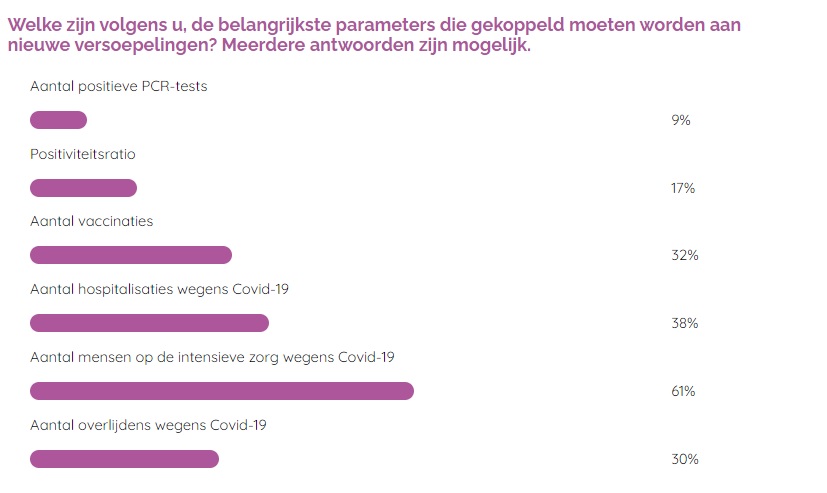Click the bar for positieve PCR-tests

[59, 120]
